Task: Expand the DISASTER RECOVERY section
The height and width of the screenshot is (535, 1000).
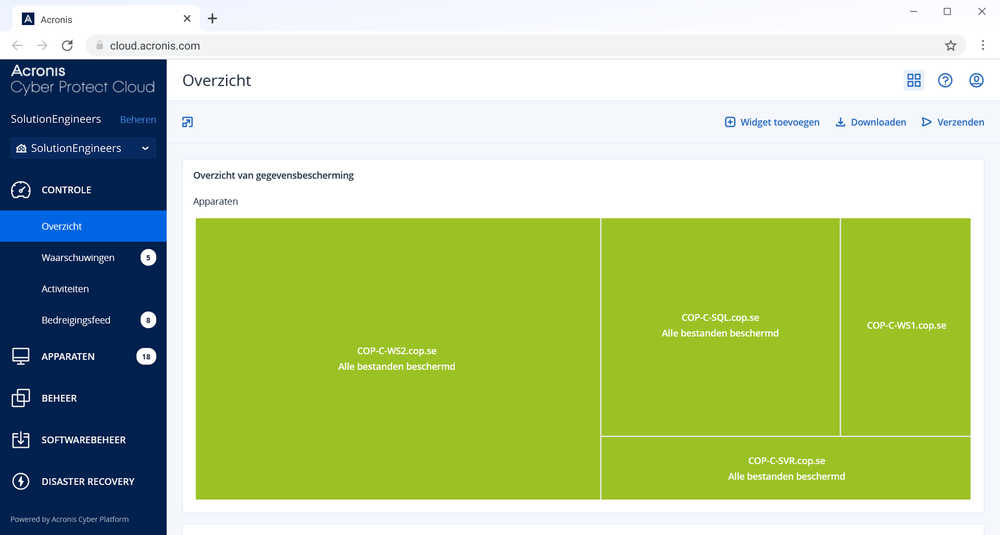Action: [x=83, y=481]
